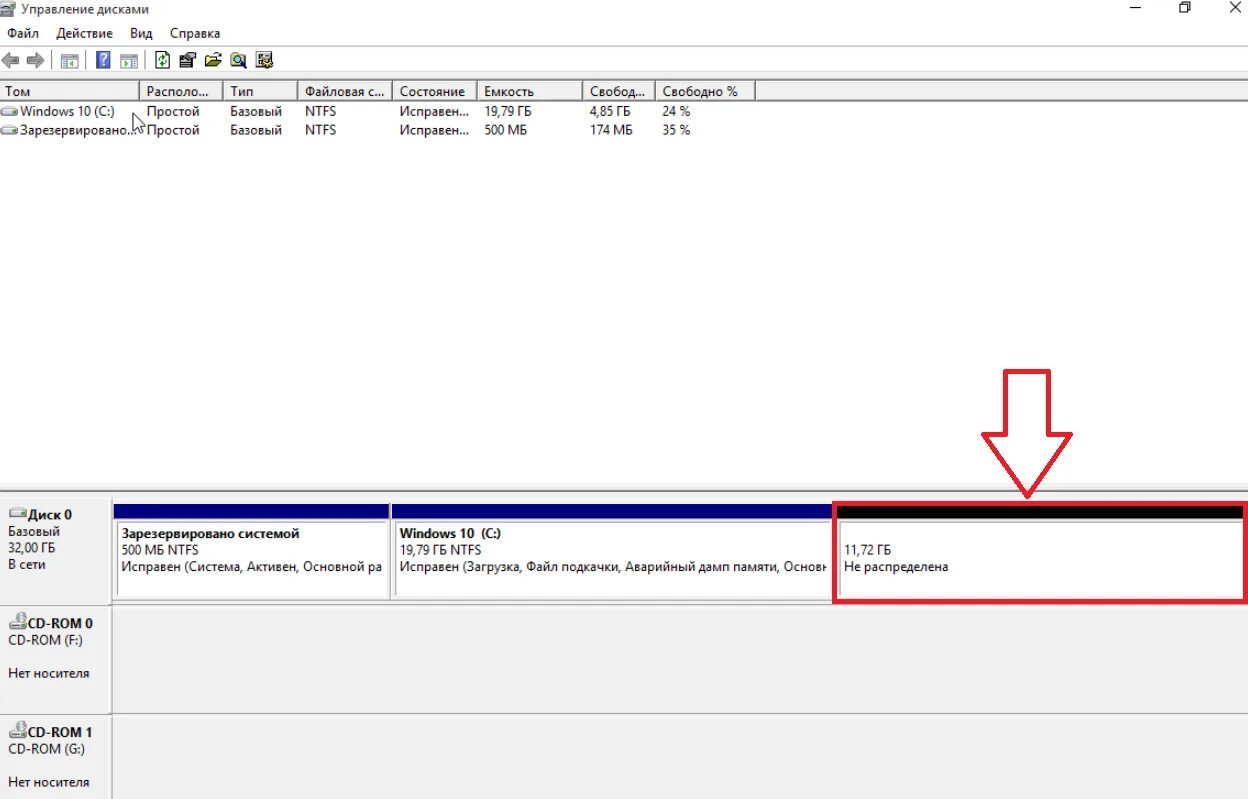Click the 32,00 ГБ disk size text
The image size is (1248, 799).
click(31, 548)
